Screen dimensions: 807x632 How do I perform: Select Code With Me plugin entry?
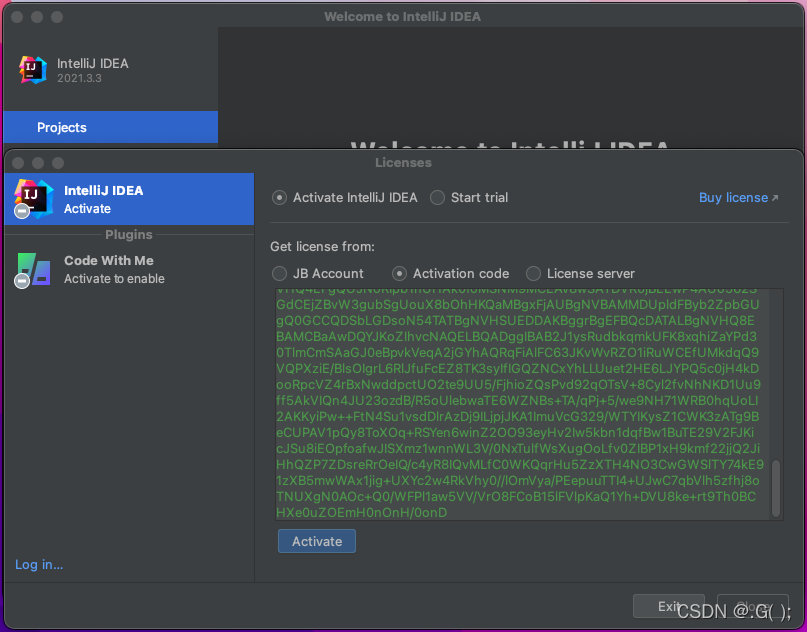129,269
